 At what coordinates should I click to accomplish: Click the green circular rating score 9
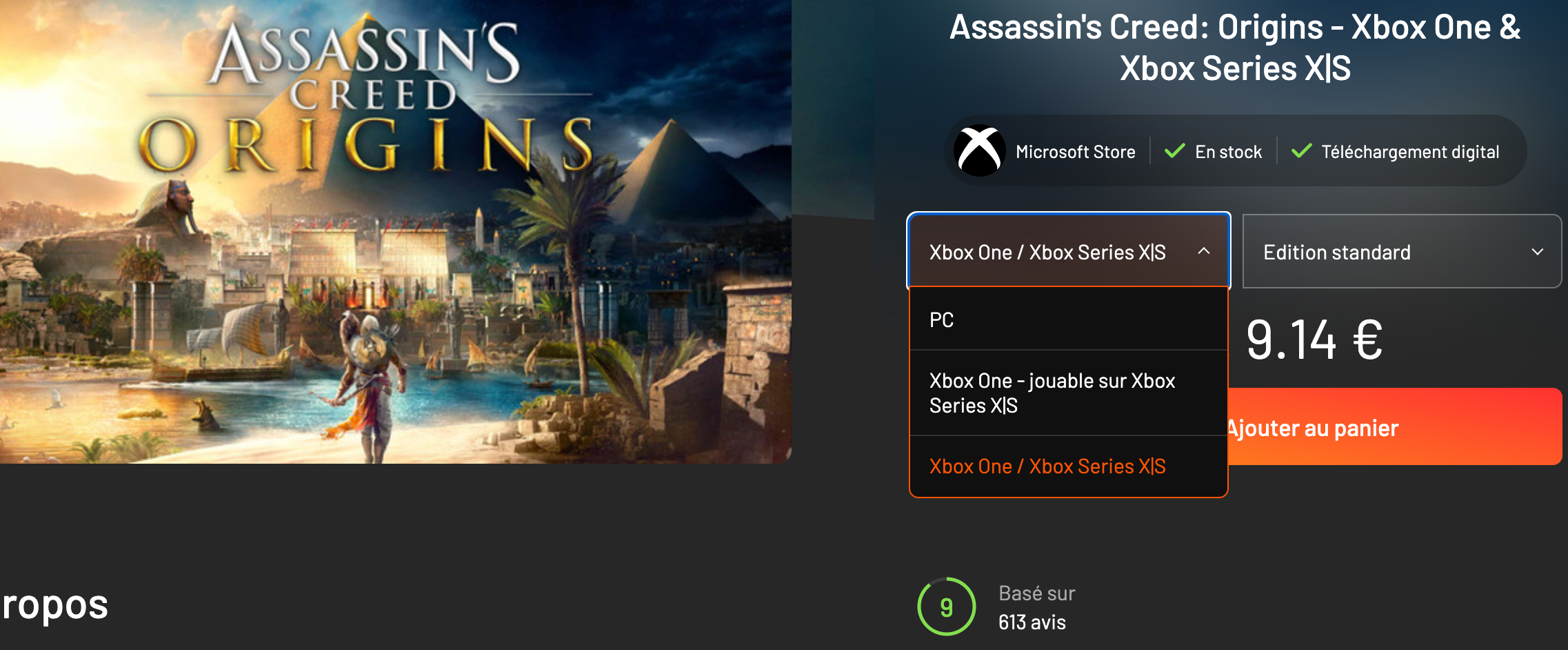click(946, 607)
